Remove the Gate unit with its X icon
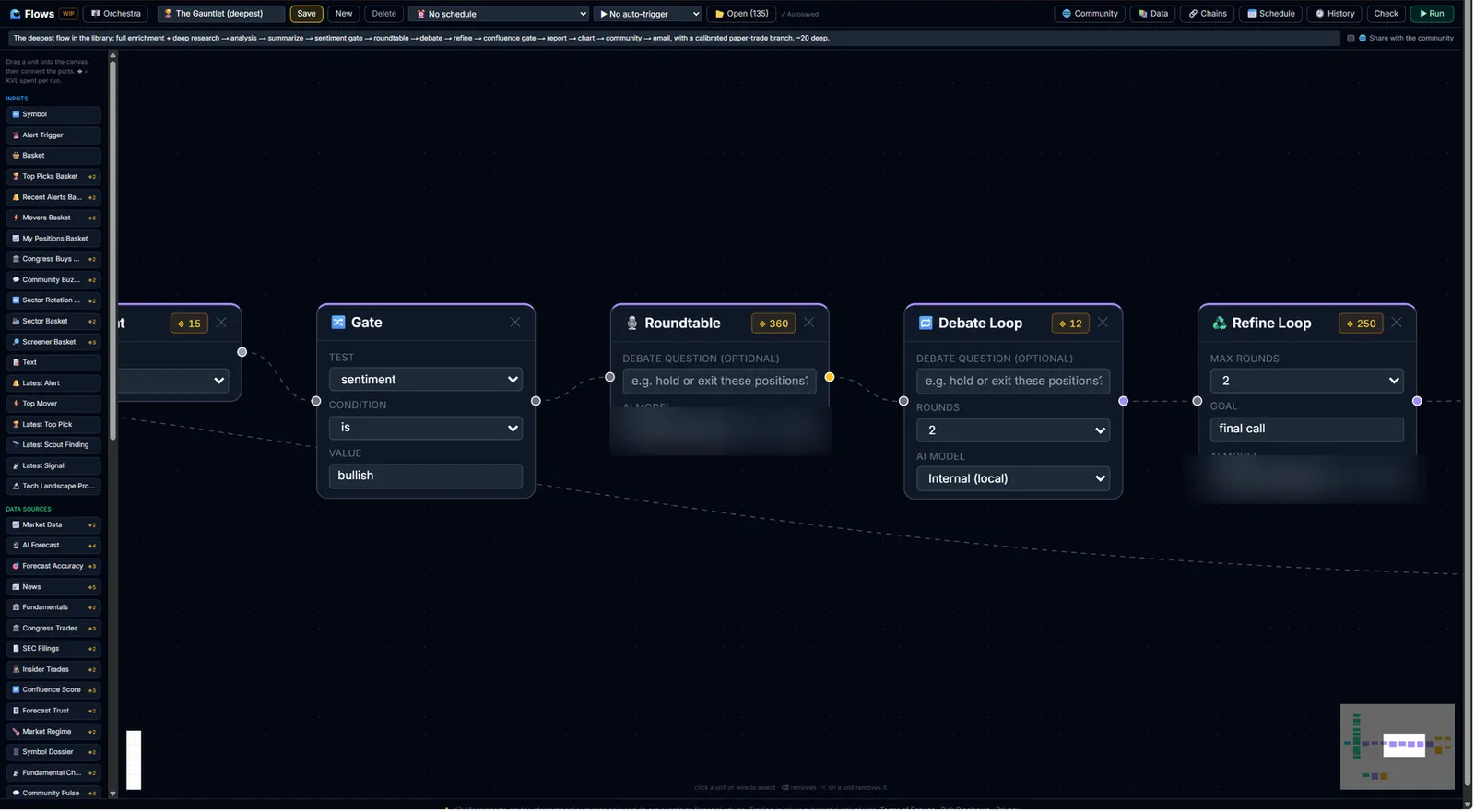Viewport: 1475px width, 812px height. pos(515,323)
